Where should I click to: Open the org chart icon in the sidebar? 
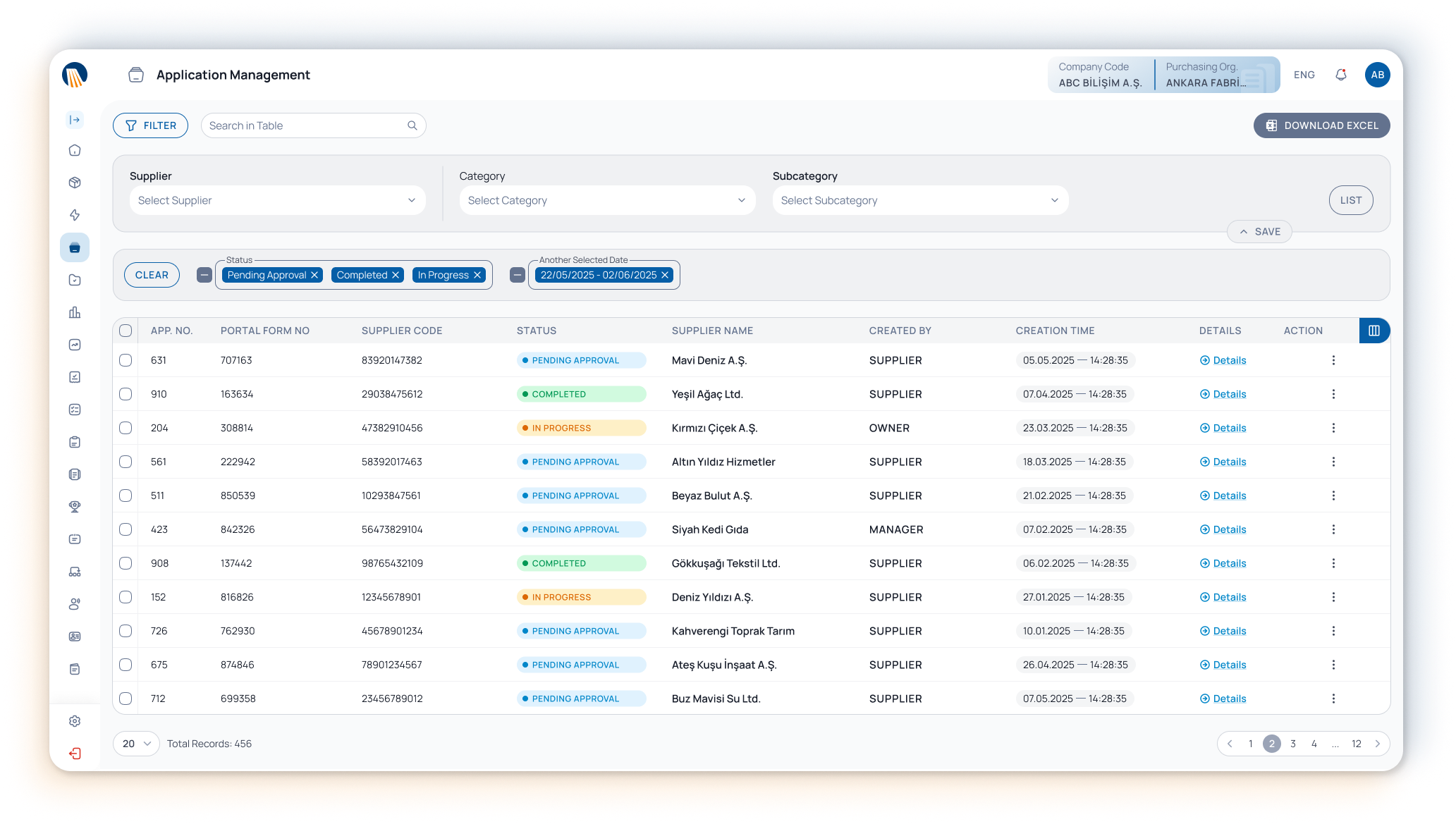(x=75, y=572)
